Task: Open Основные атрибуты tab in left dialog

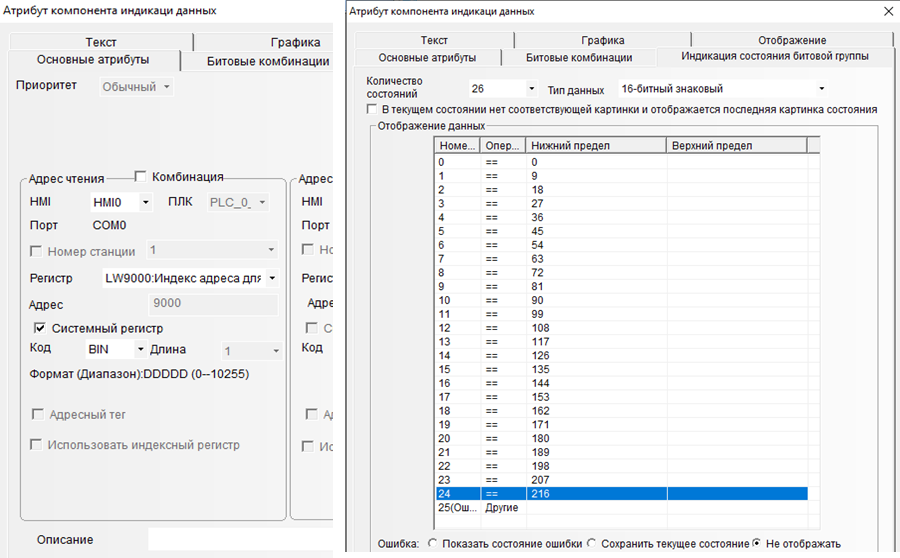Action: click(x=93, y=60)
